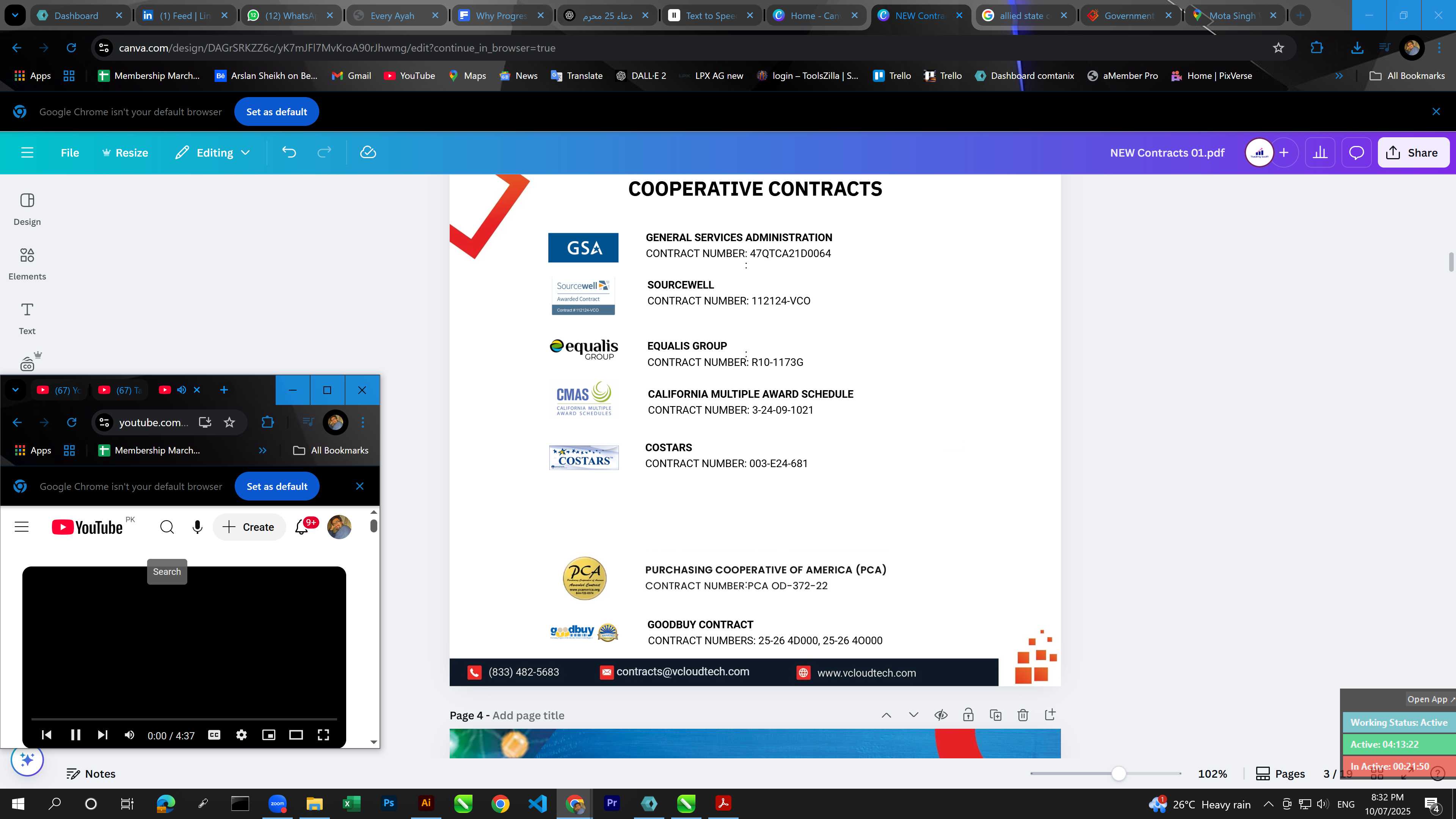
Task: Toggle YouTube closed captions
Action: click(x=214, y=735)
